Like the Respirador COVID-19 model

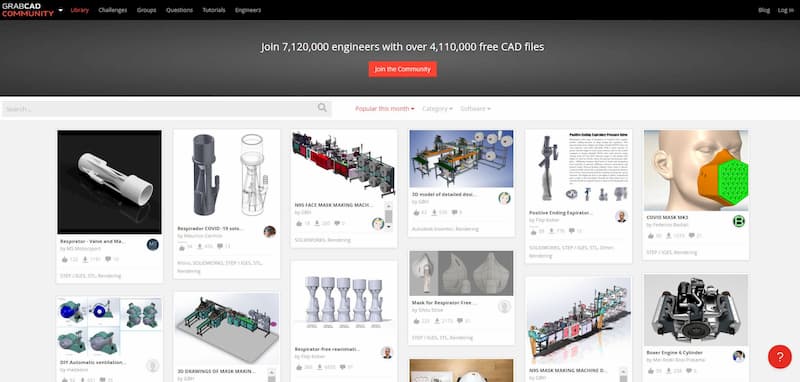pos(182,247)
